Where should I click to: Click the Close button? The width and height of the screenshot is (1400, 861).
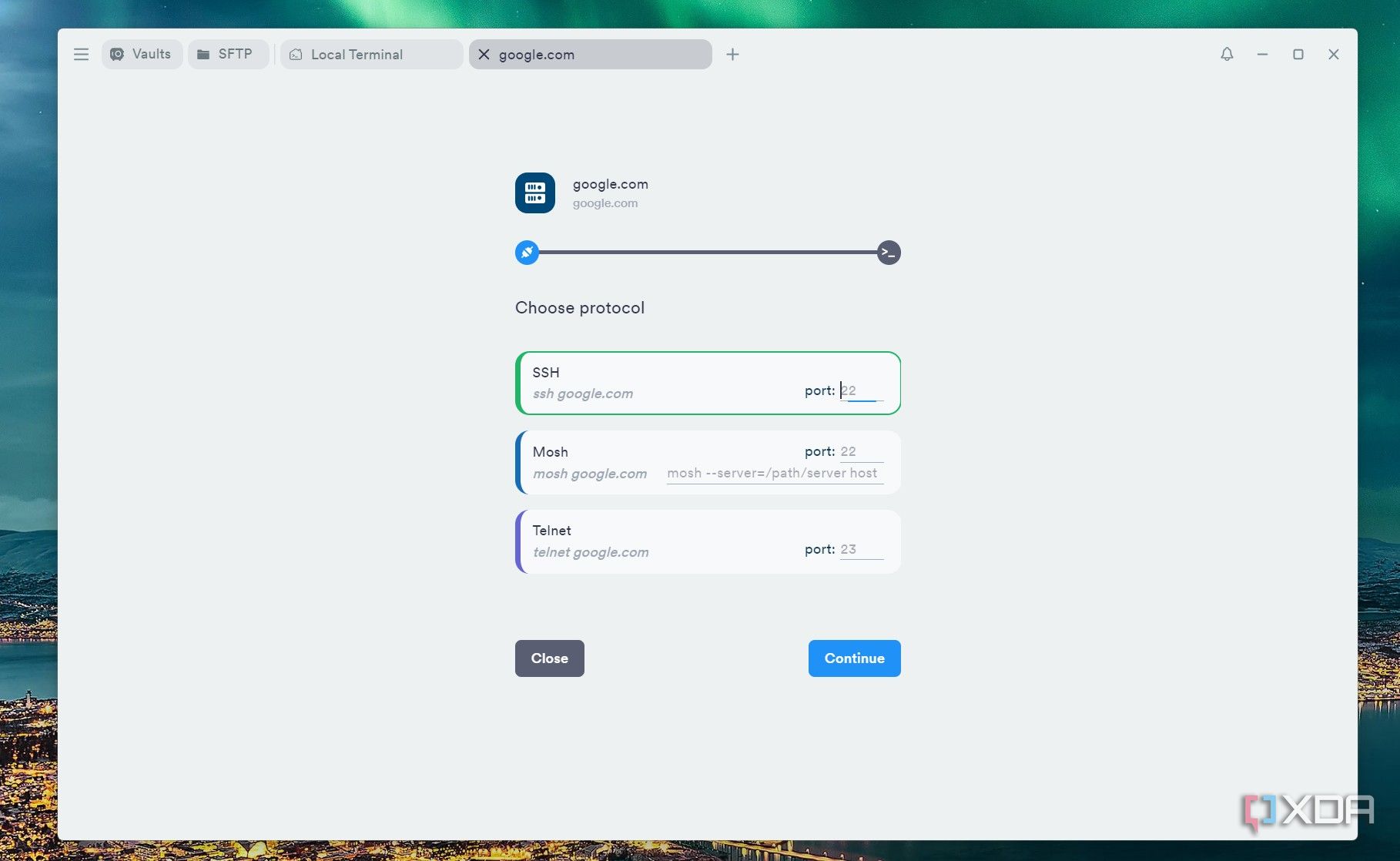click(x=550, y=658)
